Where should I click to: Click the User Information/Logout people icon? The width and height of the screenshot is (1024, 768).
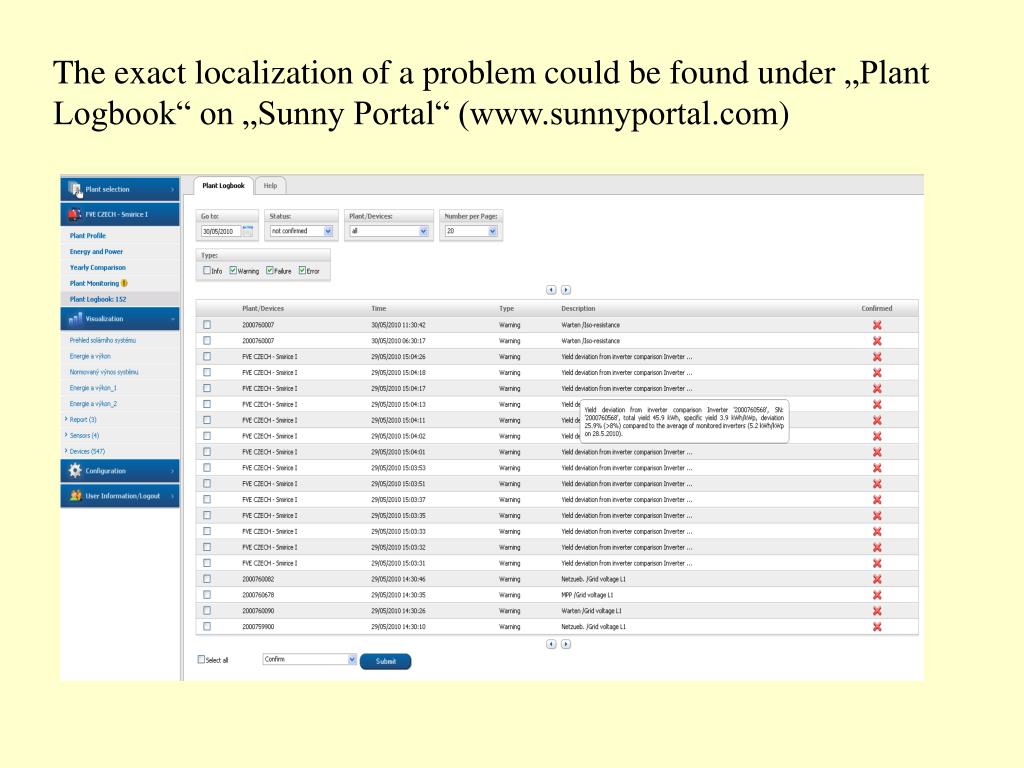(75, 496)
